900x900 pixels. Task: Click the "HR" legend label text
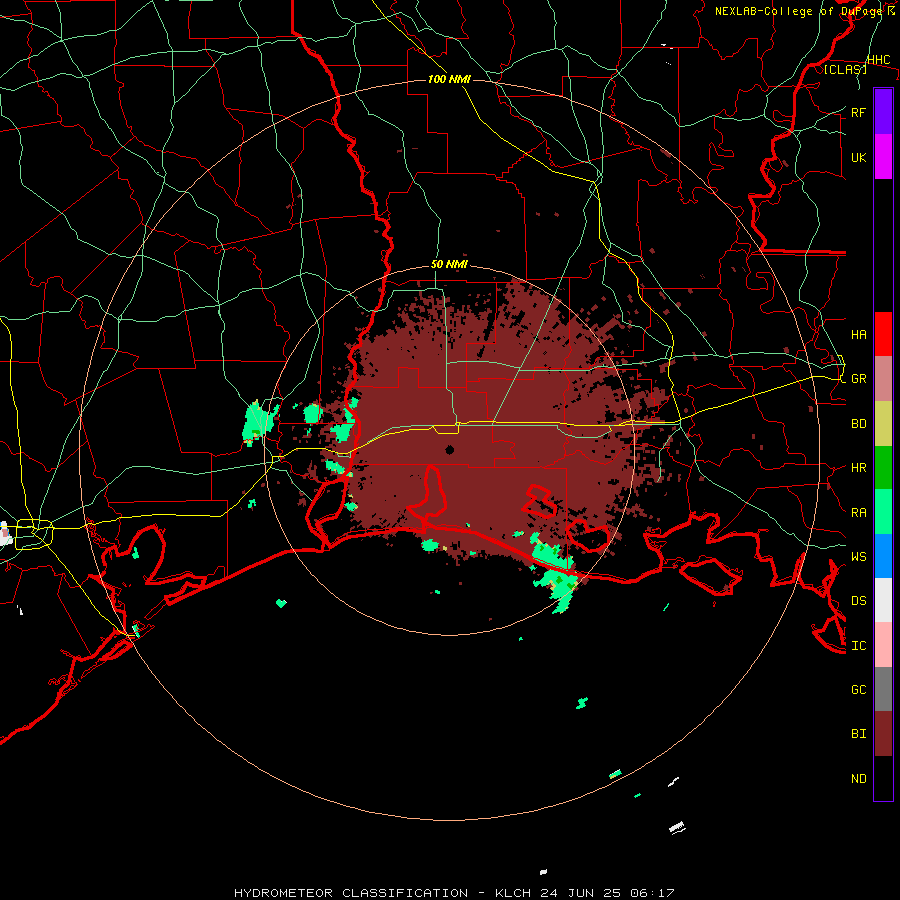coord(858,468)
